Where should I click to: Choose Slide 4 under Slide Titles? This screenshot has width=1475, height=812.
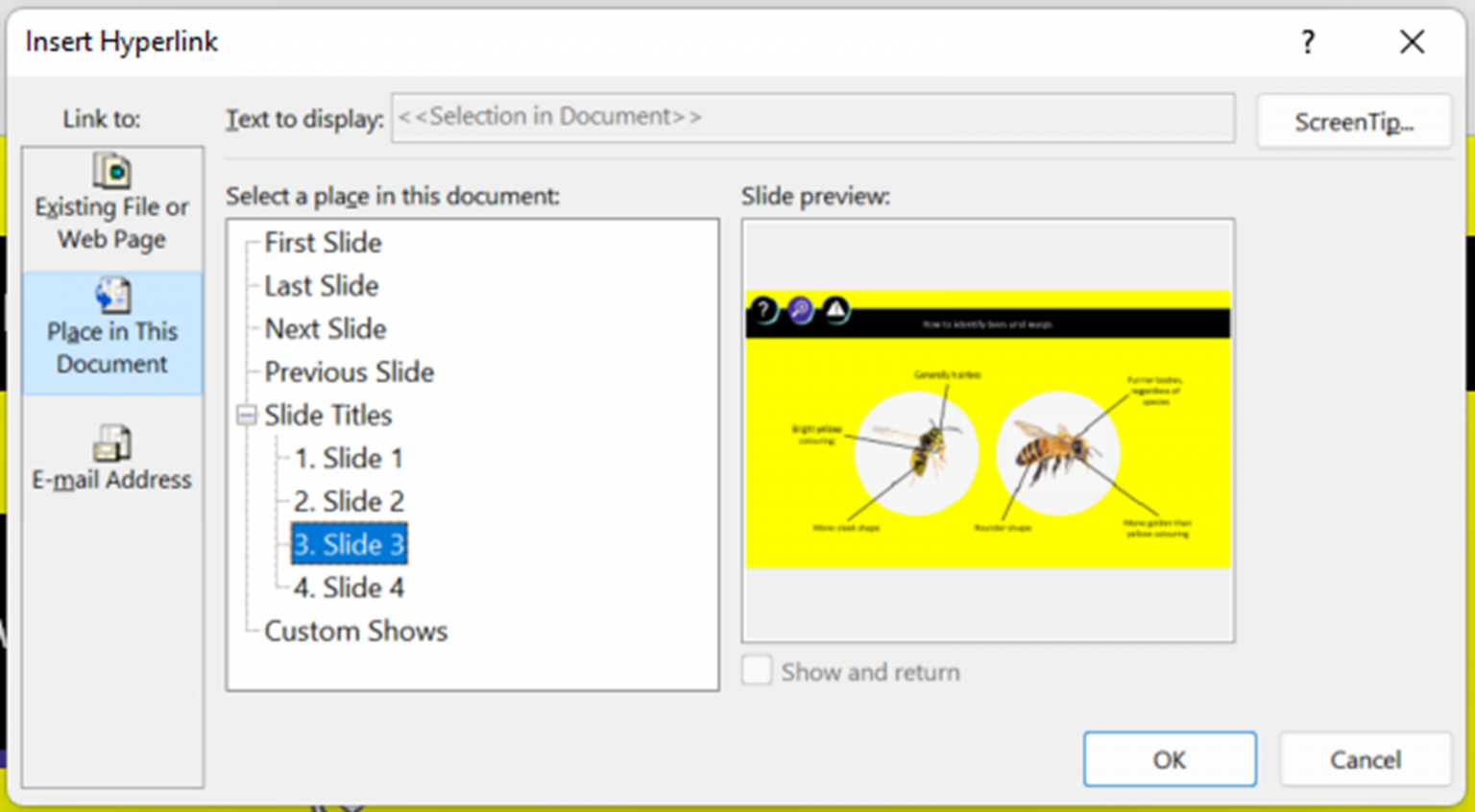349,587
